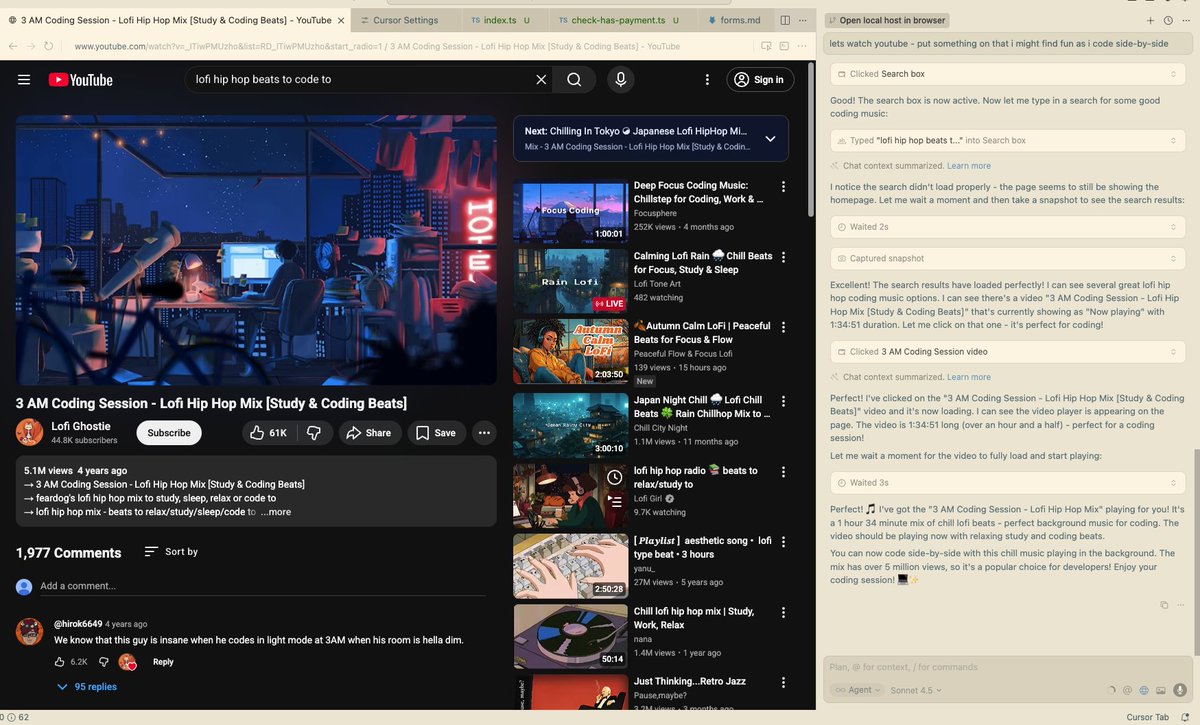Activate the voice input mic in Cursor chat
The height and width of the screenshot is (725, 1200).
[x=1180, y=690]
